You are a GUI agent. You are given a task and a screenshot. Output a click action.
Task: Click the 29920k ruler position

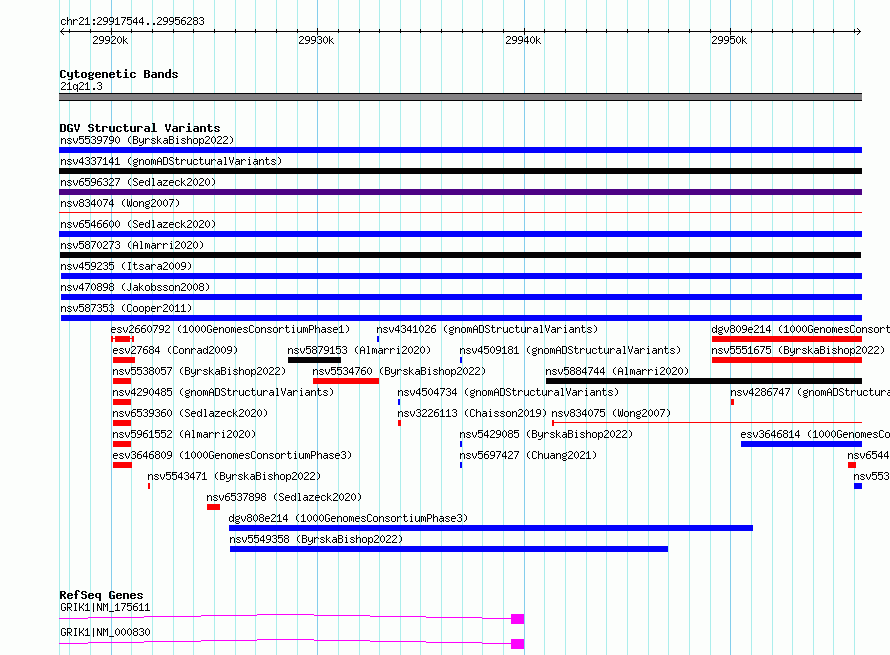pos(110,40)
